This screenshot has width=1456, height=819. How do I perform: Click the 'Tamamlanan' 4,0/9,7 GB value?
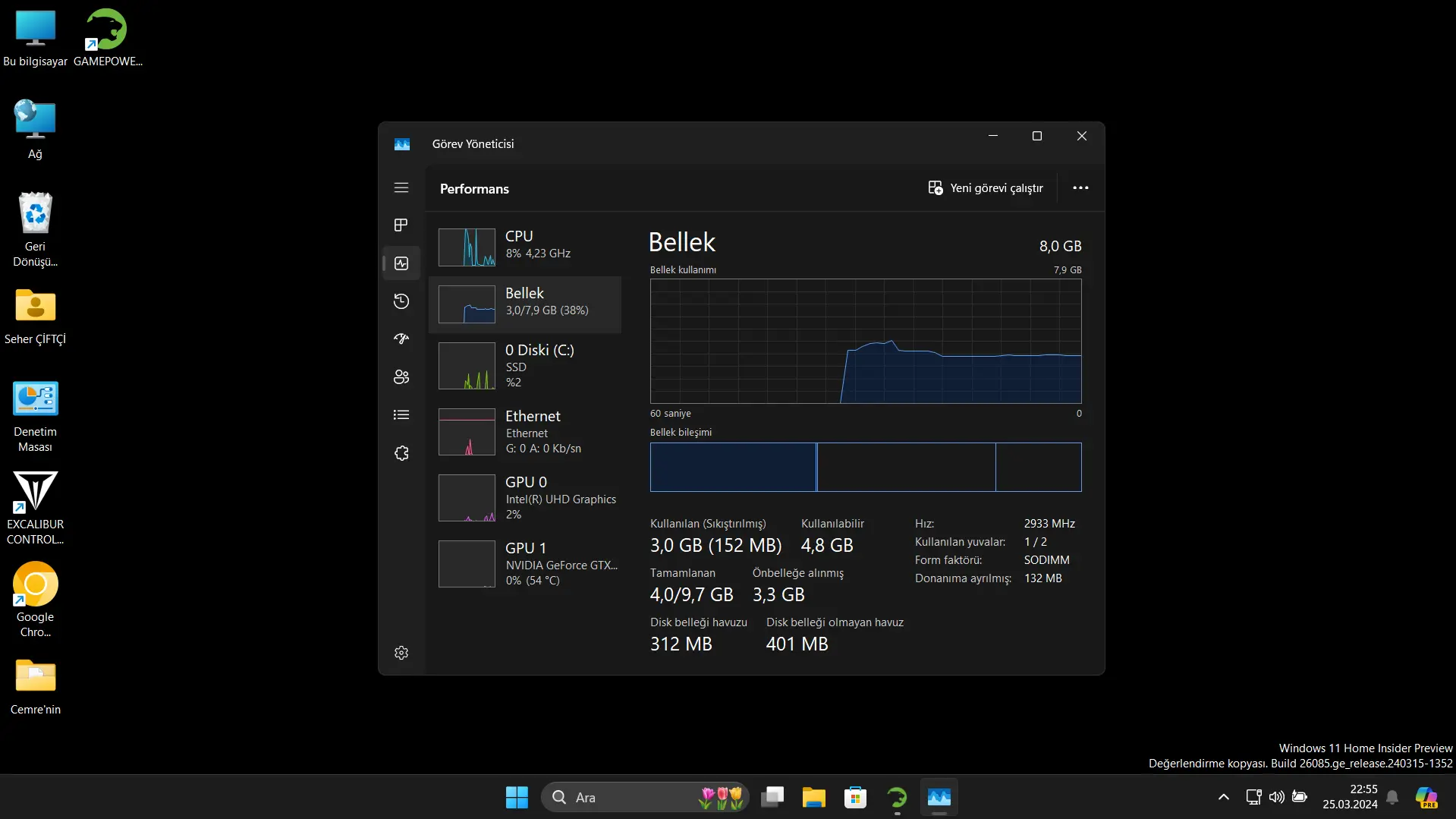click(692, 594)
